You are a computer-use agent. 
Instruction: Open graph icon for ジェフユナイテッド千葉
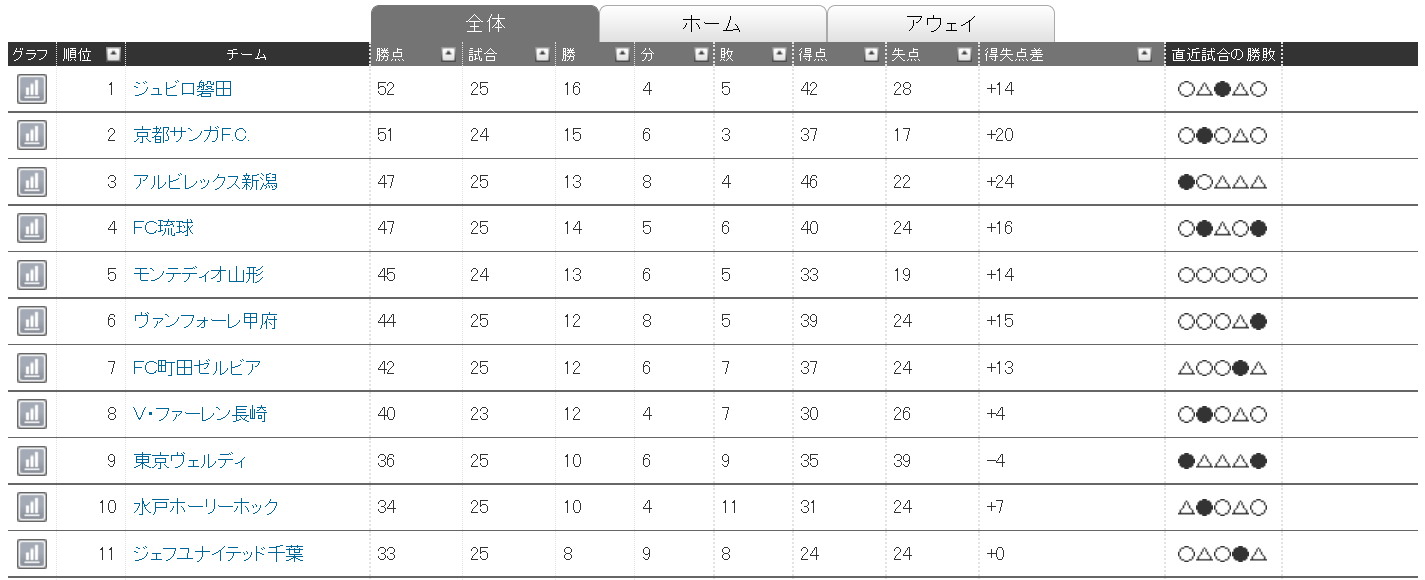32,553
